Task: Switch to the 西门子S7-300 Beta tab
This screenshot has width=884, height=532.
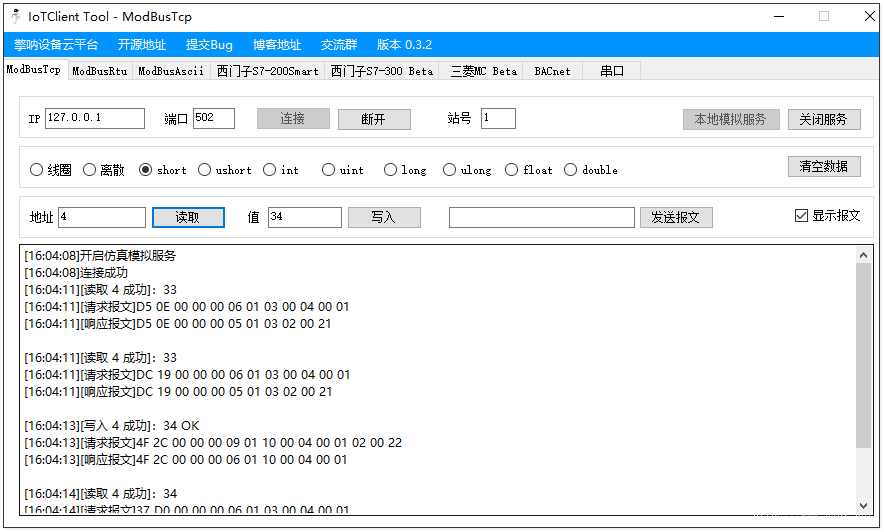Action: coord(382,71)
